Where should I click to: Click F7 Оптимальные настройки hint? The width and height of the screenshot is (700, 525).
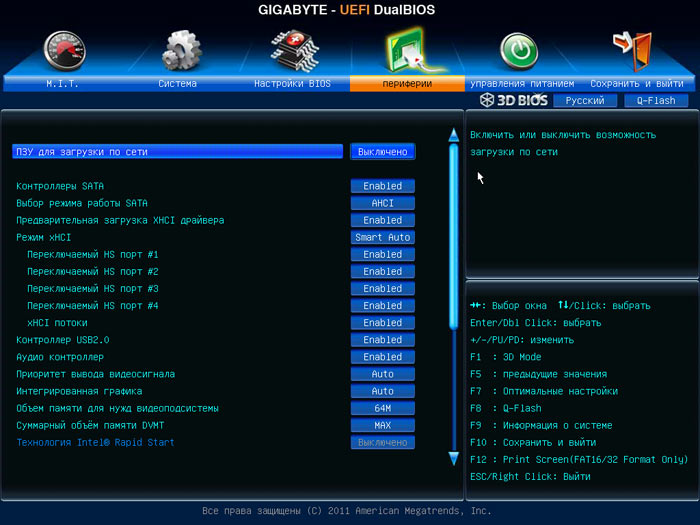coord(544,392)
